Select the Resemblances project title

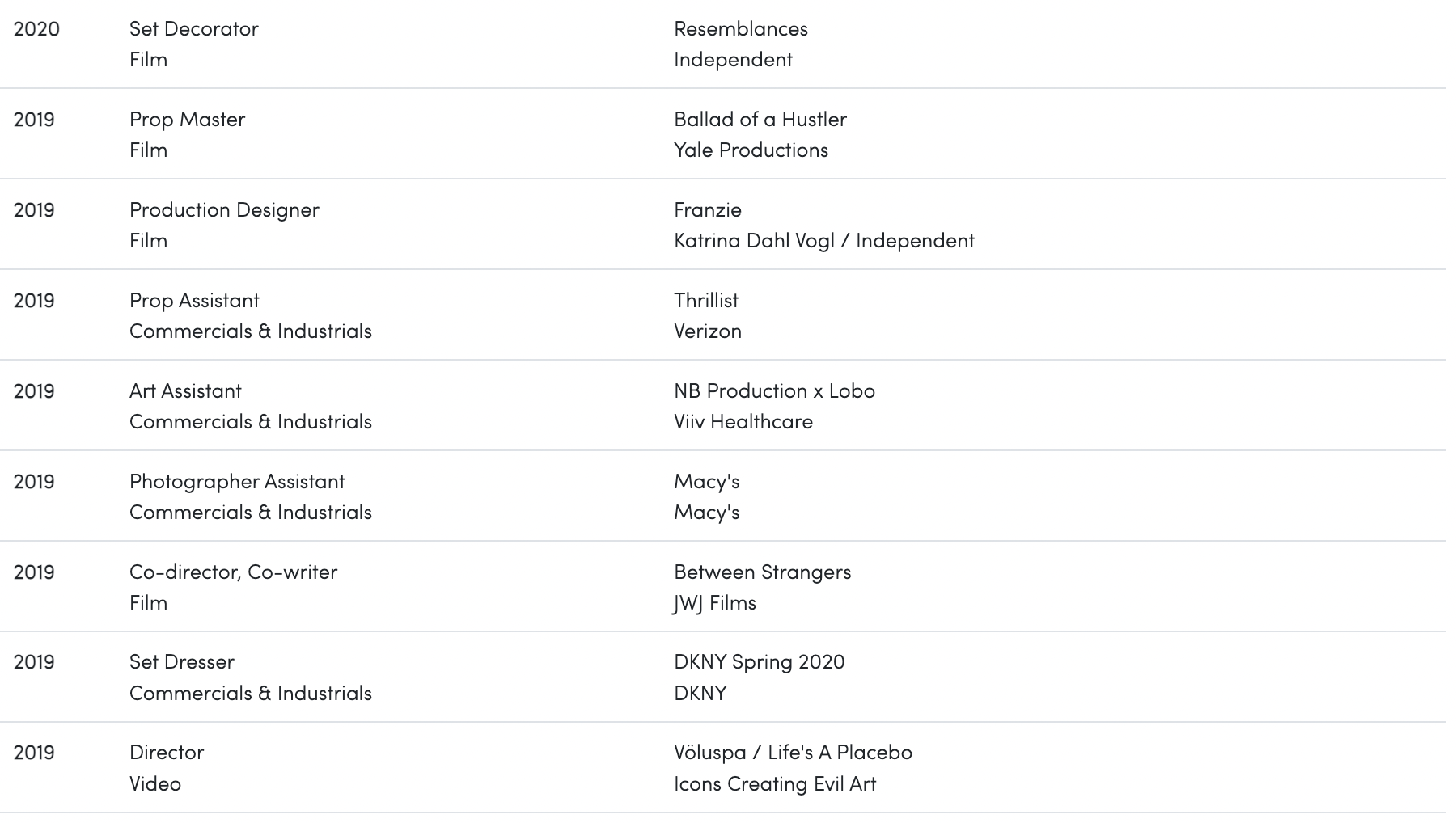coord(740,29)
